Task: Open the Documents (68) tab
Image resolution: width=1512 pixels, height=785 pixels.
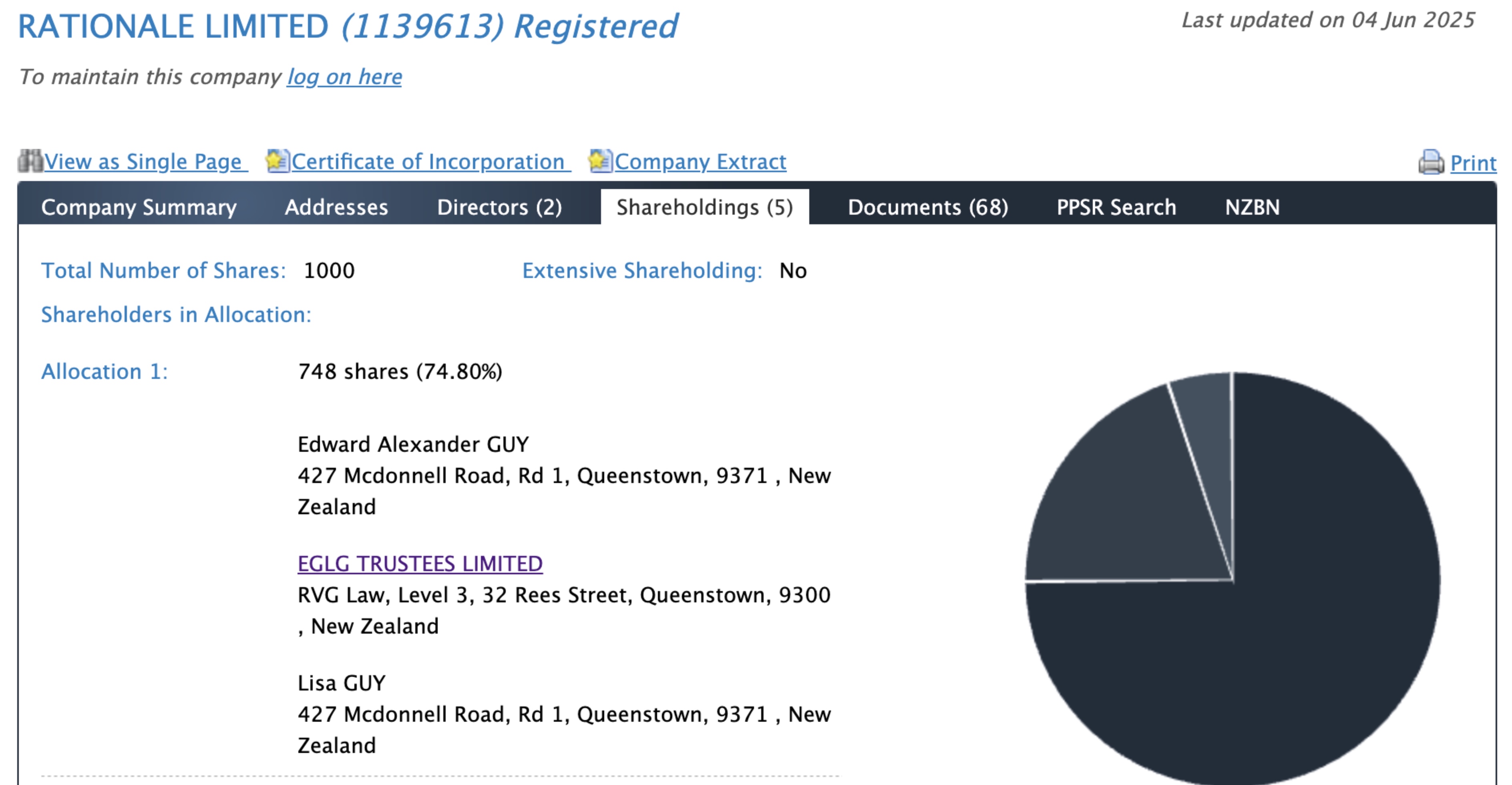Action: (x=927, y=207)
